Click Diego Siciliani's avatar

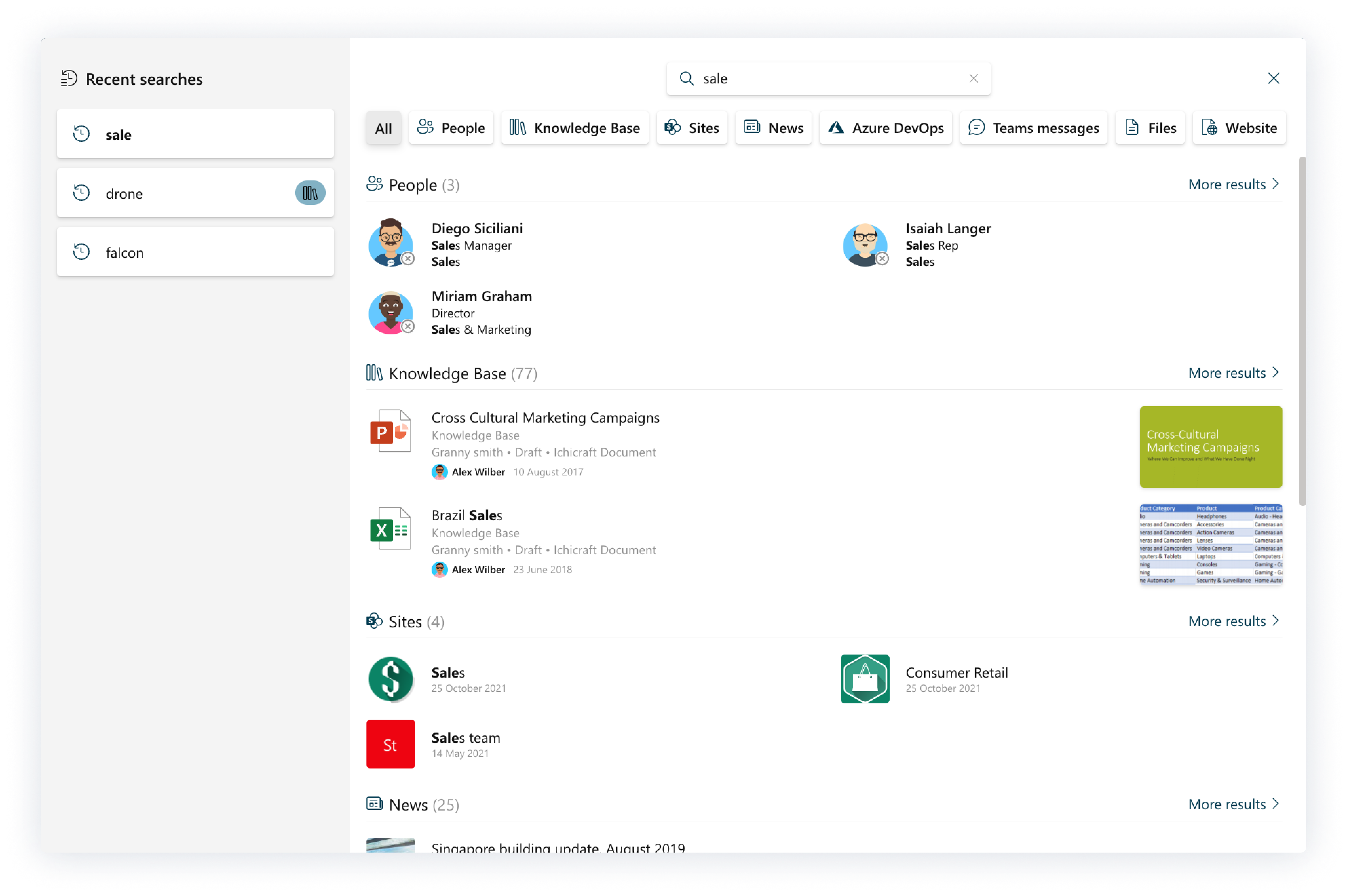391,243
